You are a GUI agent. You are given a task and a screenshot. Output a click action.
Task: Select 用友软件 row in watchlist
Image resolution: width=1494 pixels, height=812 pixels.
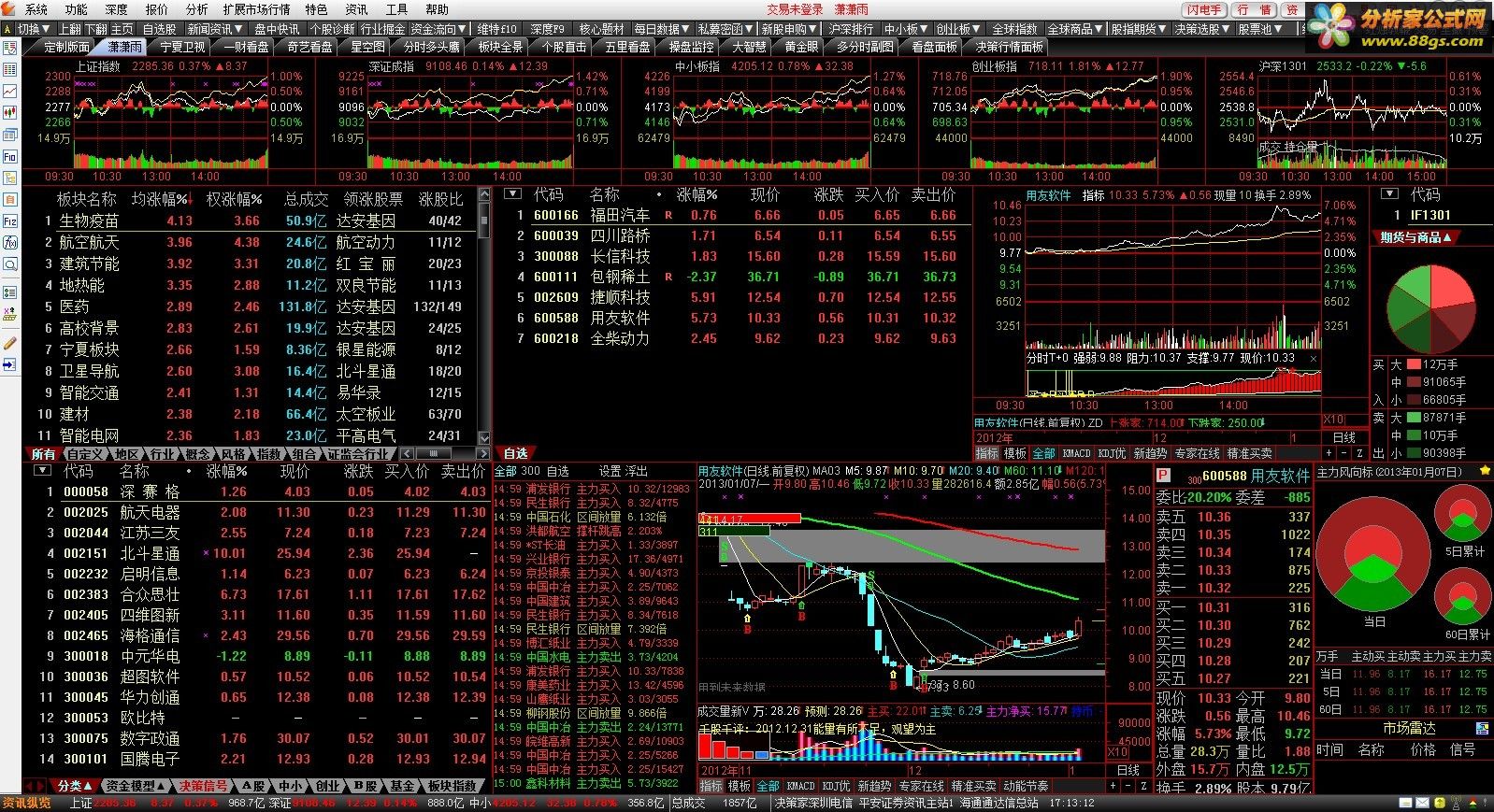735,318
